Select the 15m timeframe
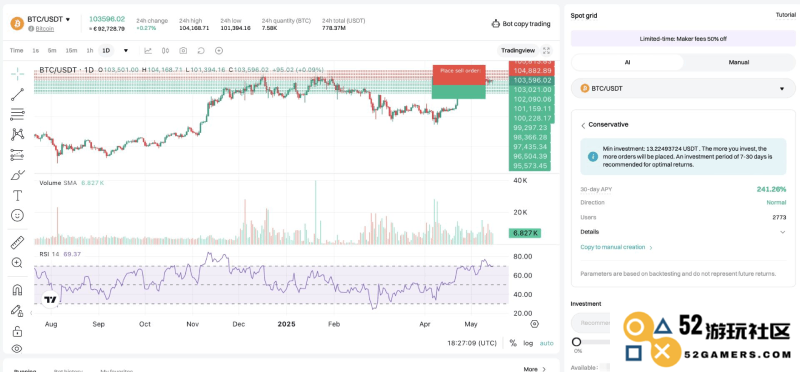Image resolution: width=800 pixels, height=372 pixels. [71, 51]
